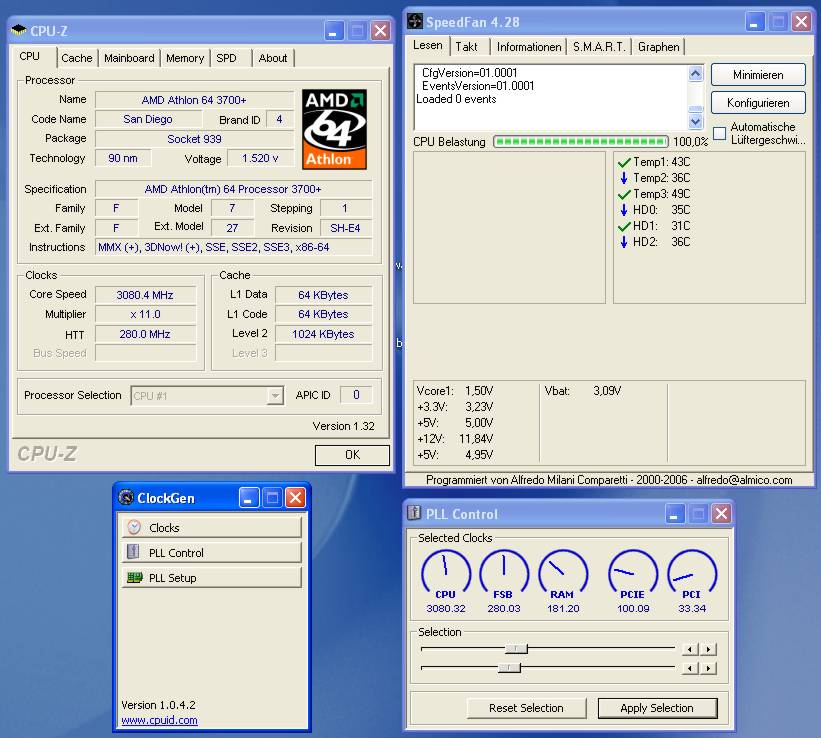Switch to the Mainboard tab in CPU-Z
The height and width of the screenshot is (738, 821).
129,58
